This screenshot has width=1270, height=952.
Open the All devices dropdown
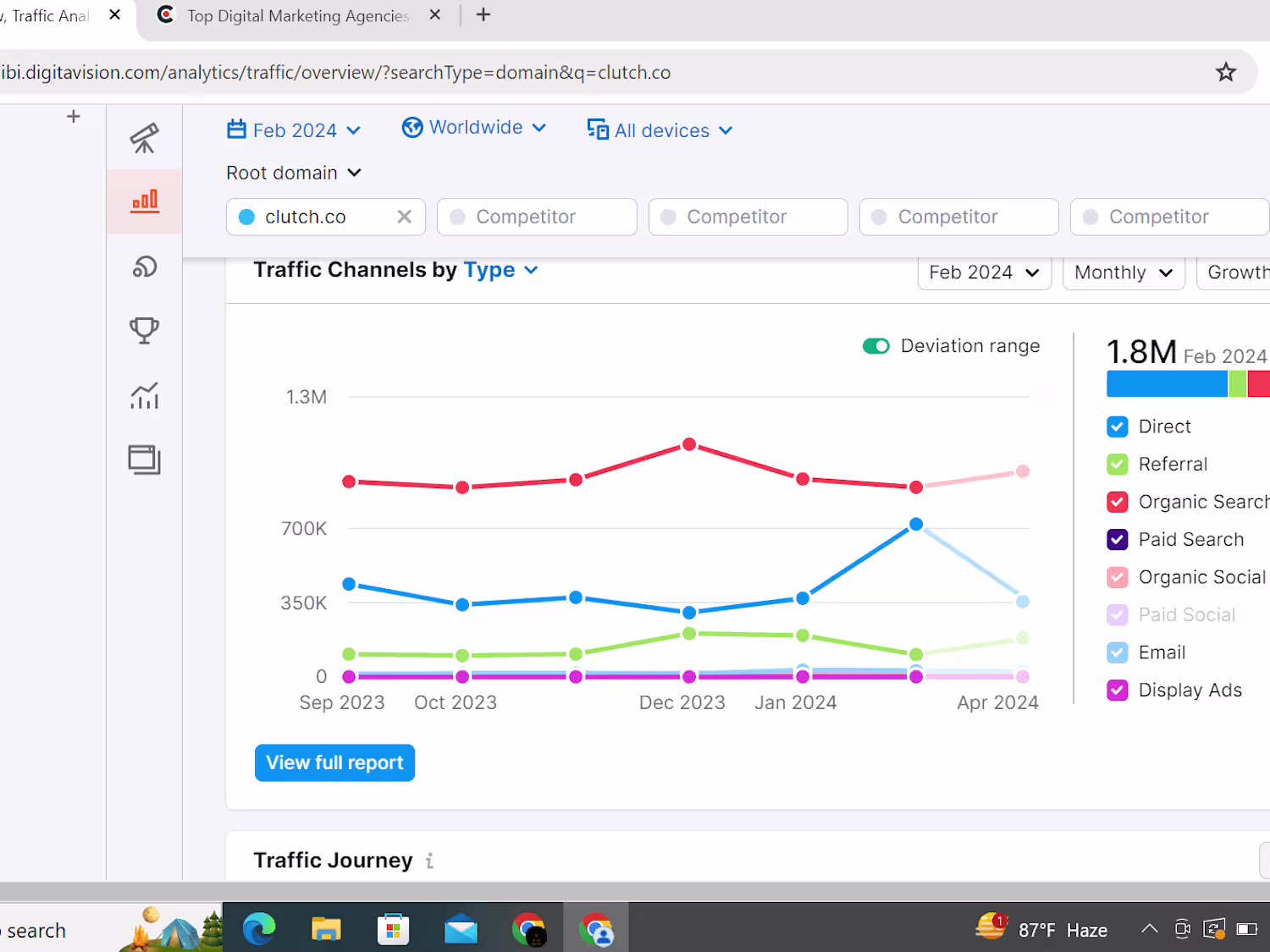pos(660,130)
